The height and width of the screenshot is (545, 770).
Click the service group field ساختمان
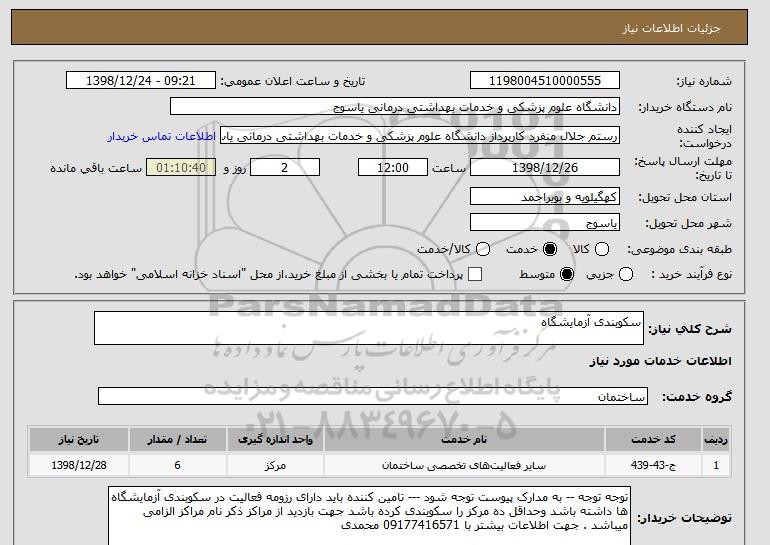pos(373,396)
